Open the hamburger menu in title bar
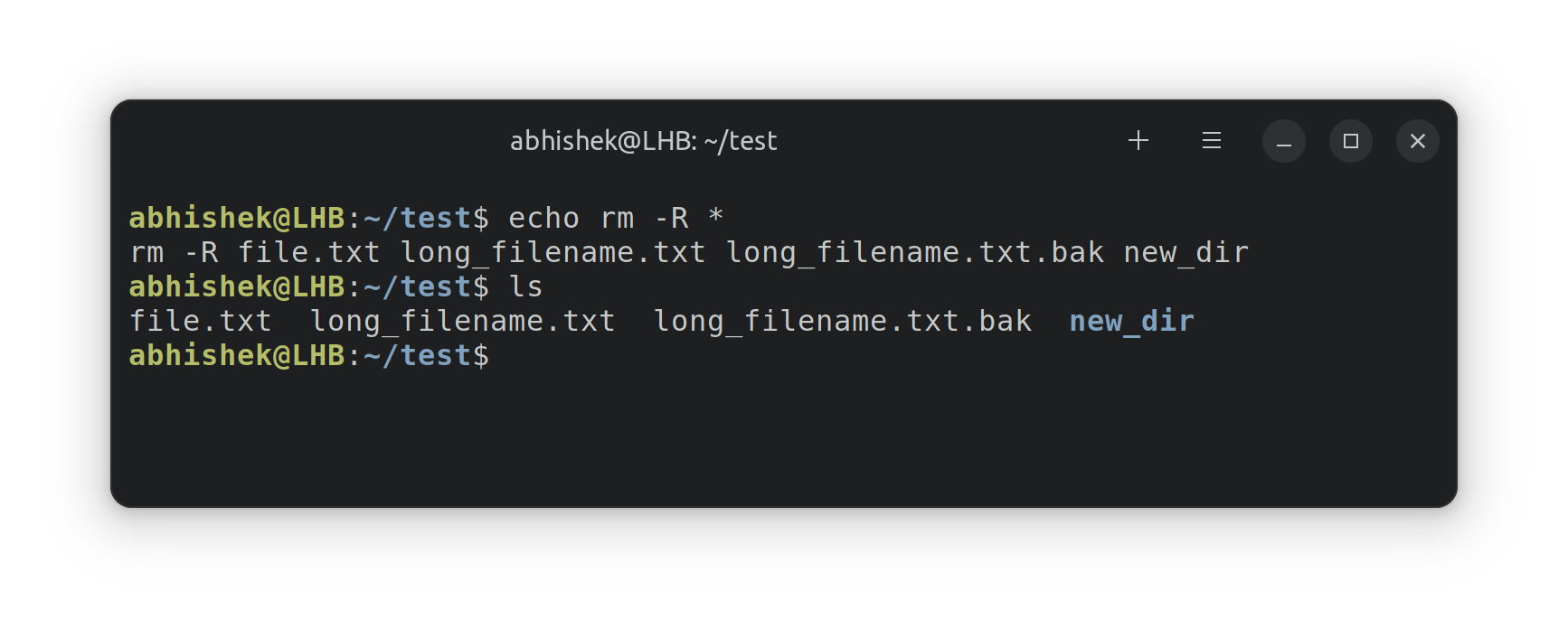 coord(1212,141)
